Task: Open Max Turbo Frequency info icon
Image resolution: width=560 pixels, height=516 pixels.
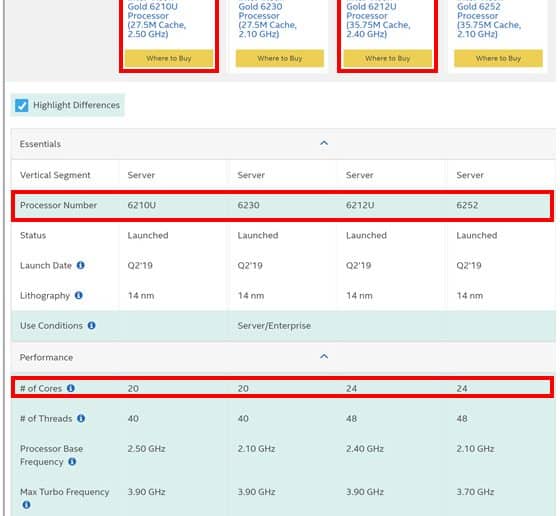Action: (x=26, y=505)
